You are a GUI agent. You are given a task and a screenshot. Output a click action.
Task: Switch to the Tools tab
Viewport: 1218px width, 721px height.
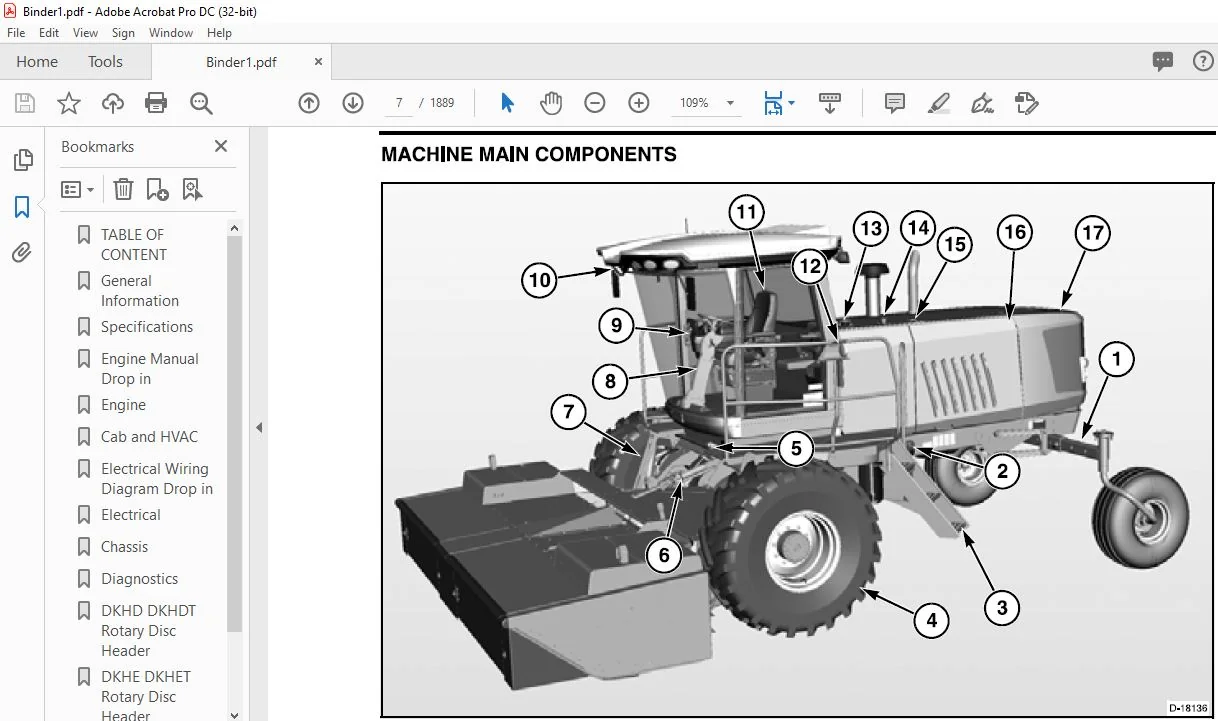(105, 61)
